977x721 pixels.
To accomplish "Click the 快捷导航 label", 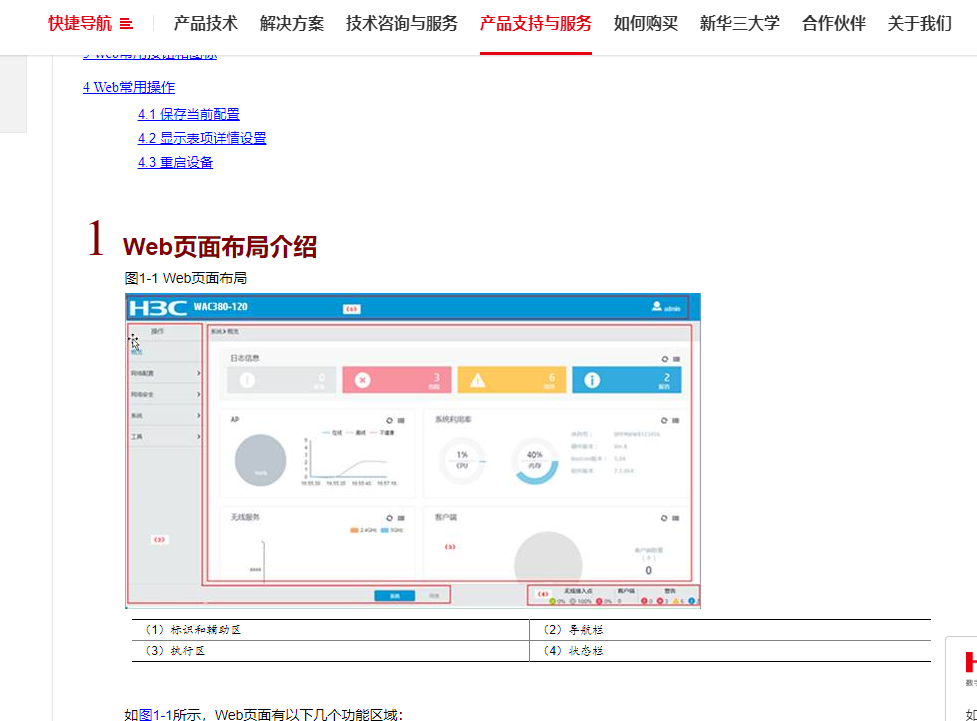I will tap(80, 24).
